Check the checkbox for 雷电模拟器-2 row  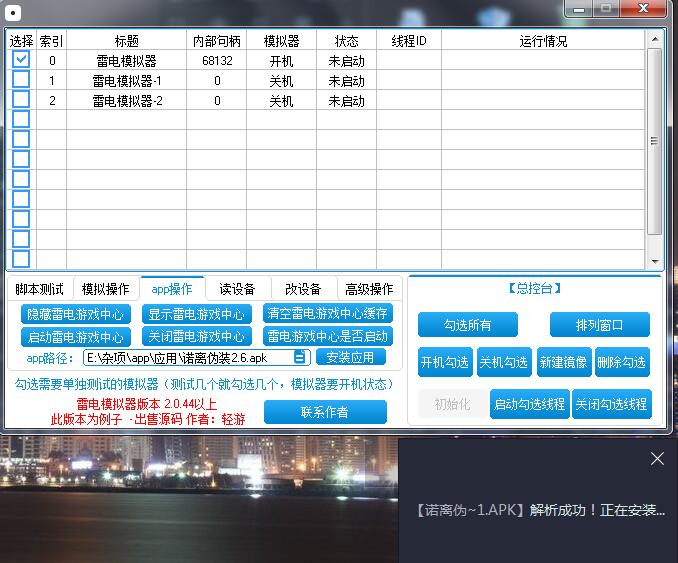21,99
